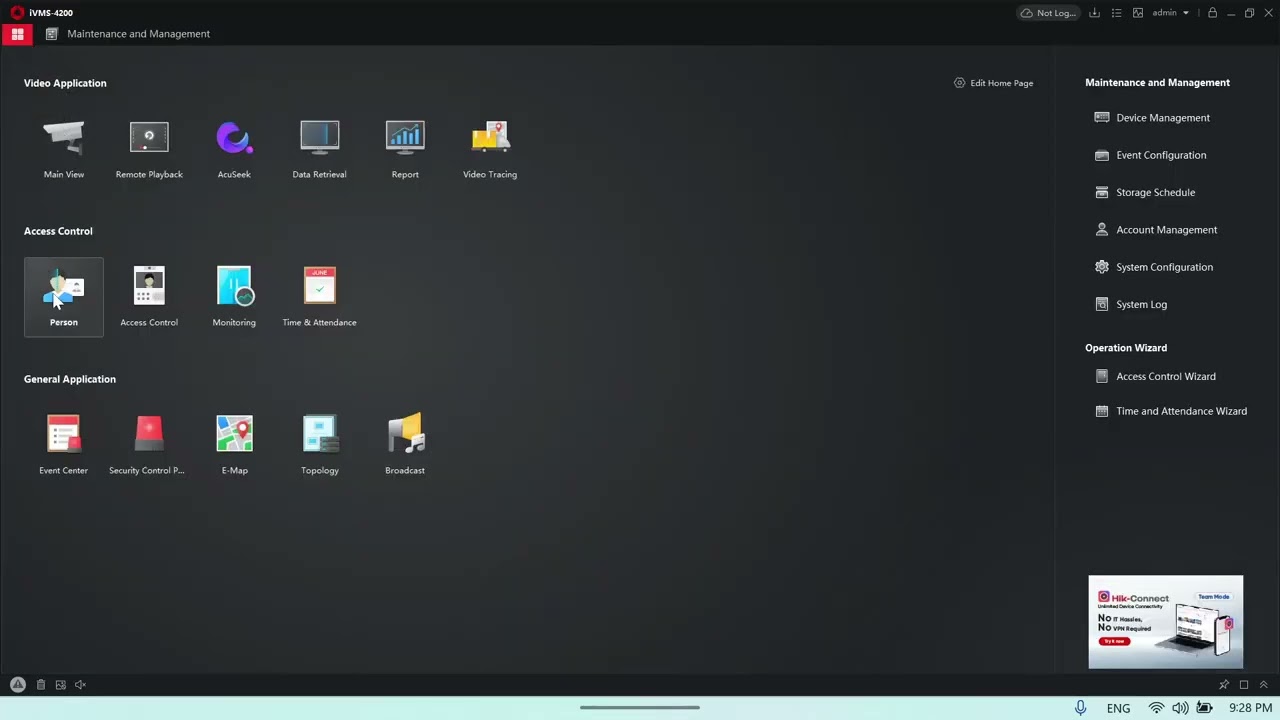Pin the bottom alarm panel
Viewport: 1280px width, 720px height.
pos(1224,685)
